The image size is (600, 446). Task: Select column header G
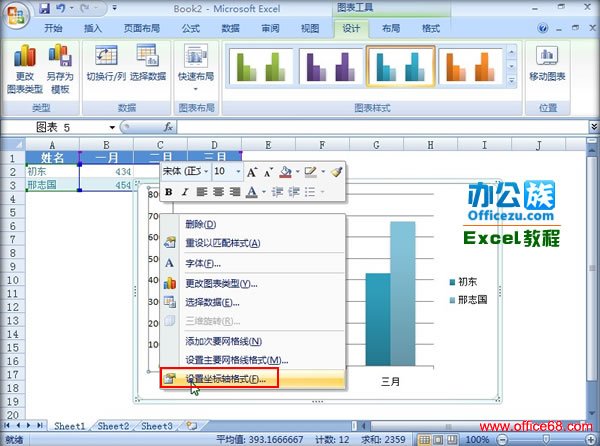[x=376, y=145]
